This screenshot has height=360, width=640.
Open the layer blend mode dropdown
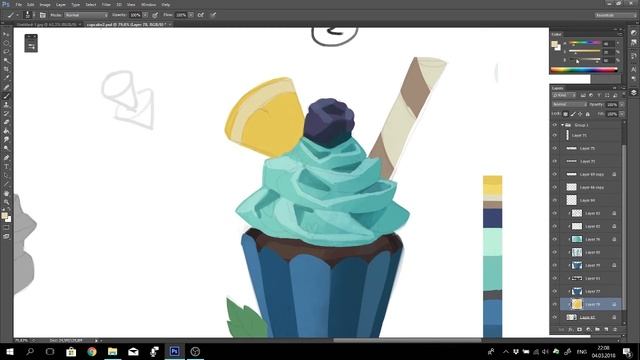coord(569,104)
